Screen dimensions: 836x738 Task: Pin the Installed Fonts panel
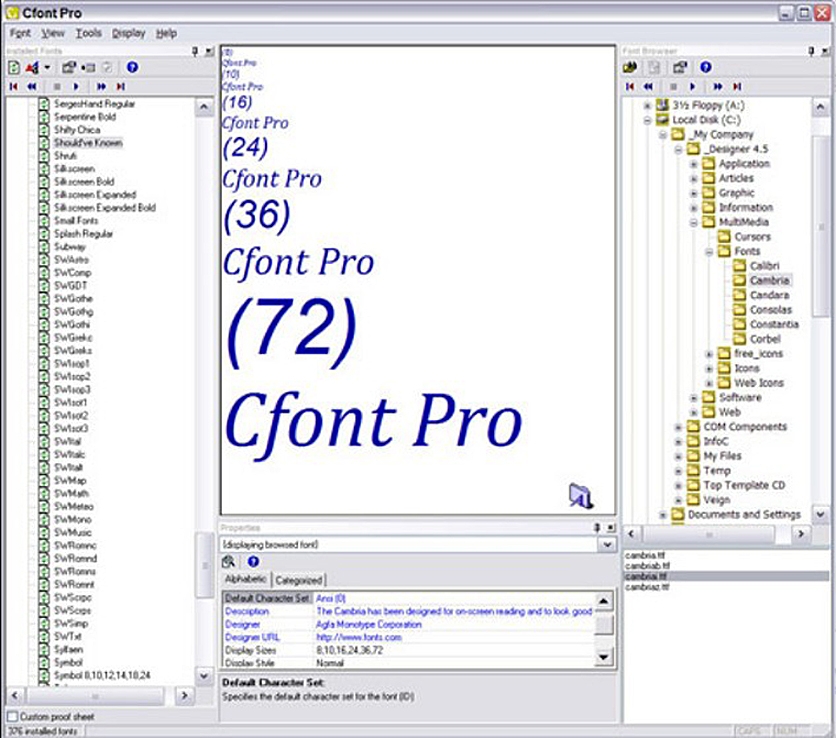[195, 51]
